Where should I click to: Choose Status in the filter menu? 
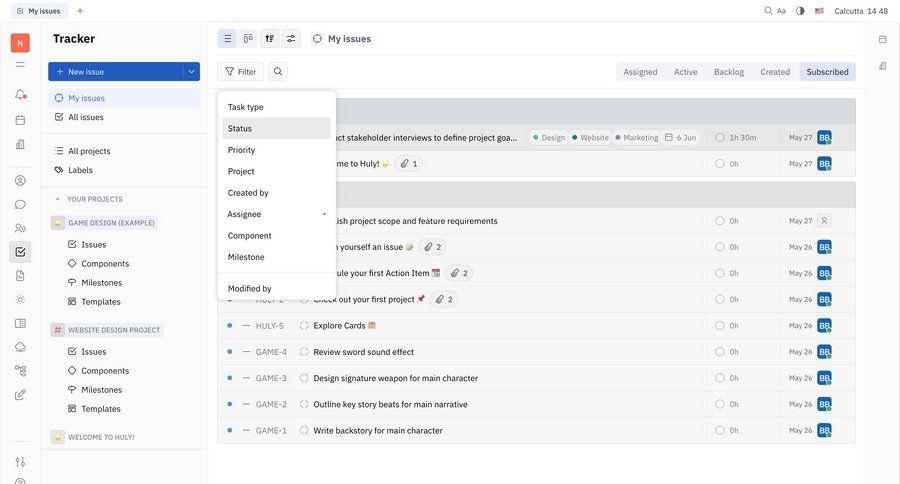point(277,129)
